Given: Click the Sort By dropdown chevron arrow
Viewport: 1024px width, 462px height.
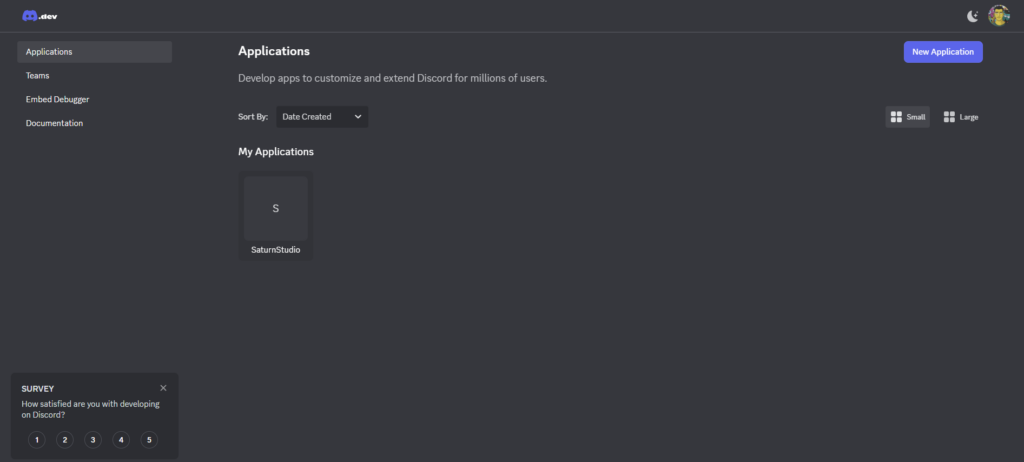Looking at the screenshot, I should [357, 117].
